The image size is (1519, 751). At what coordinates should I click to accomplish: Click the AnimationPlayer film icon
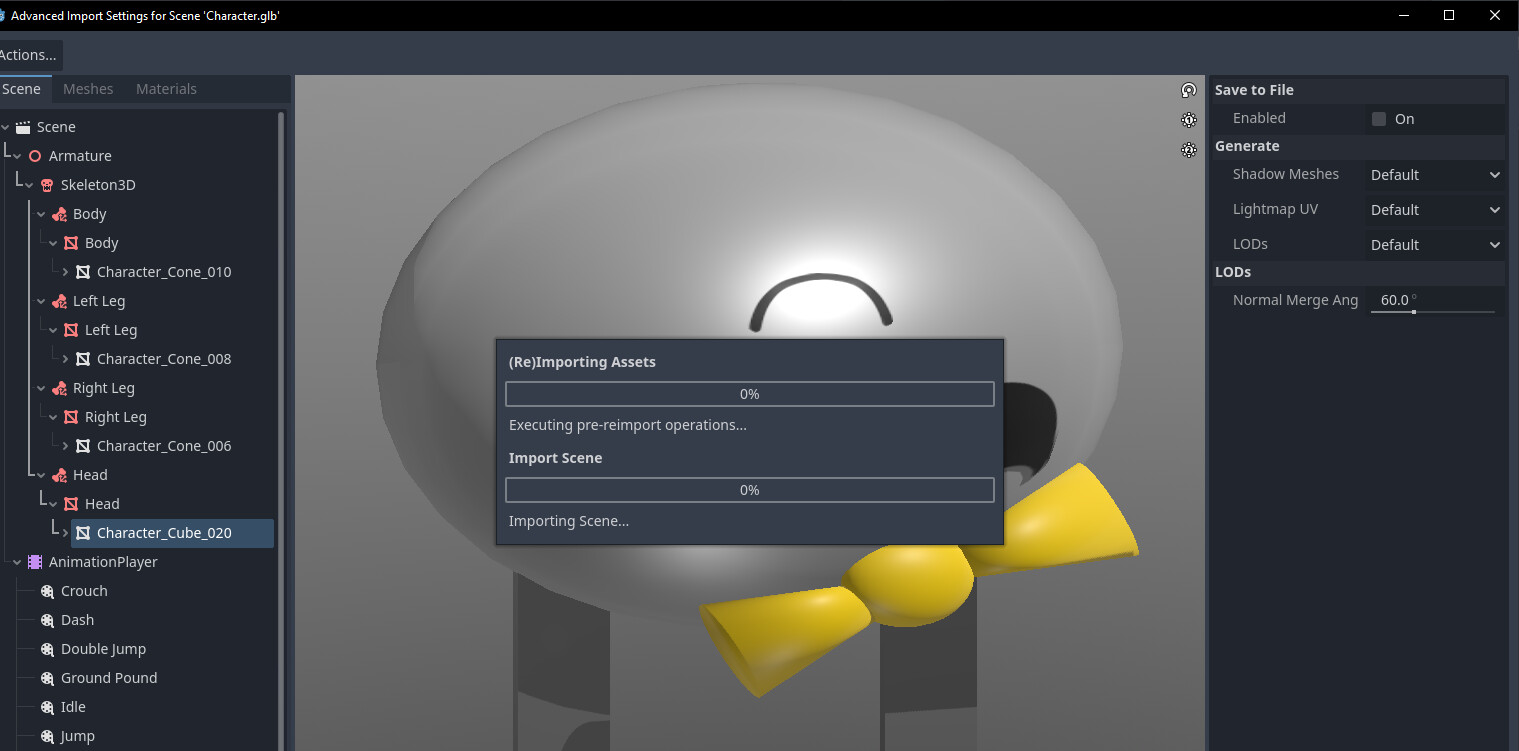pyautogui.click(x=35, y=562)
